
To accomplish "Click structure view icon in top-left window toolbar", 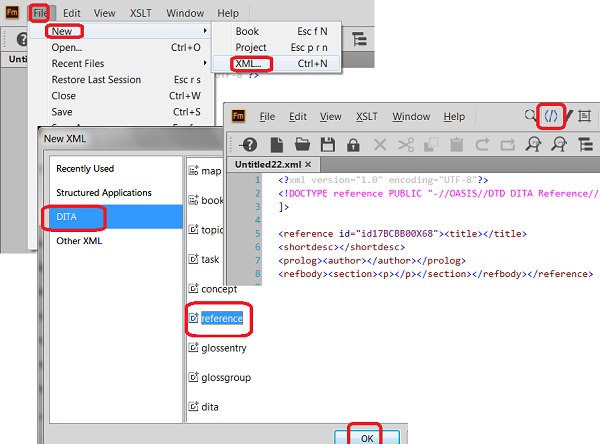I will coord(359,39).
